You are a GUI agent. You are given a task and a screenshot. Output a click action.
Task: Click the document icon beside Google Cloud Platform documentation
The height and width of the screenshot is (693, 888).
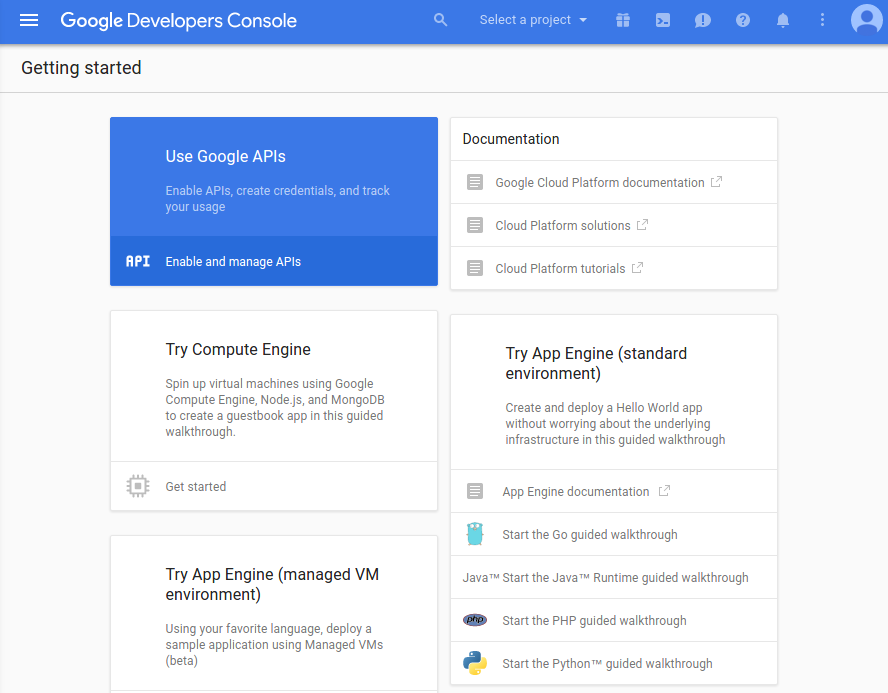coord(475,182)
